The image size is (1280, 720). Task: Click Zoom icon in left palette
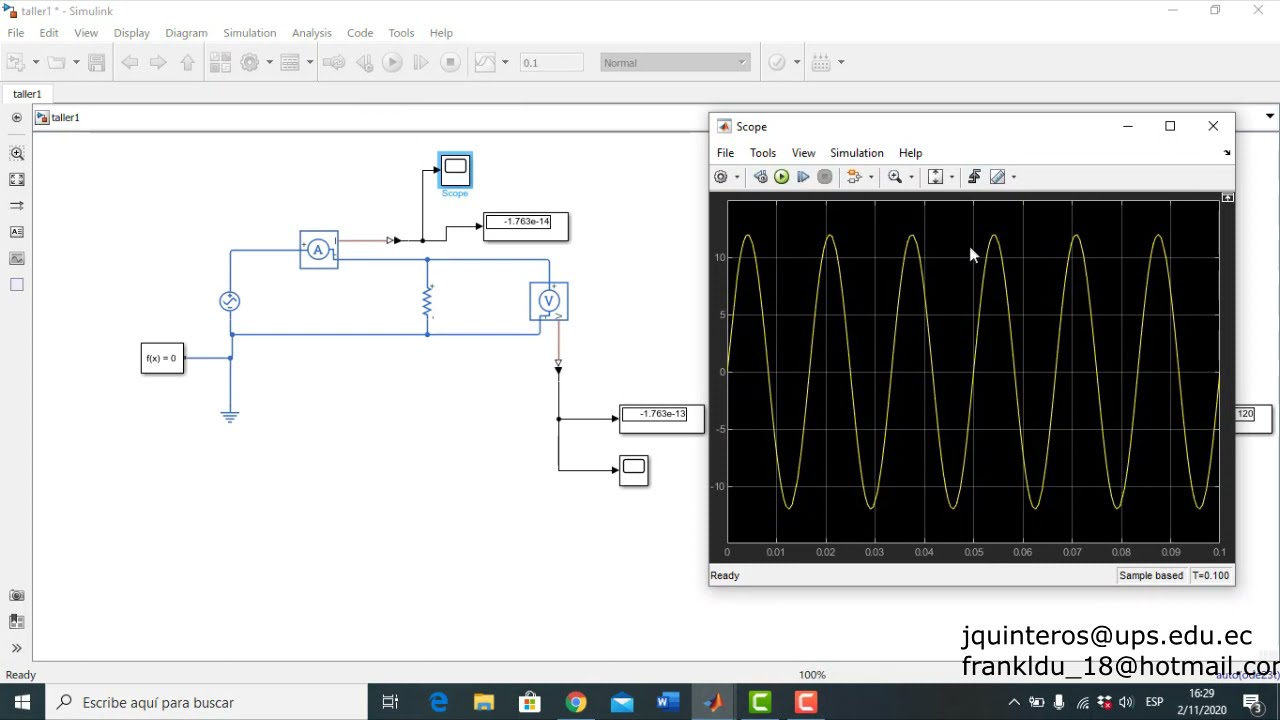(x=16, y=154)
